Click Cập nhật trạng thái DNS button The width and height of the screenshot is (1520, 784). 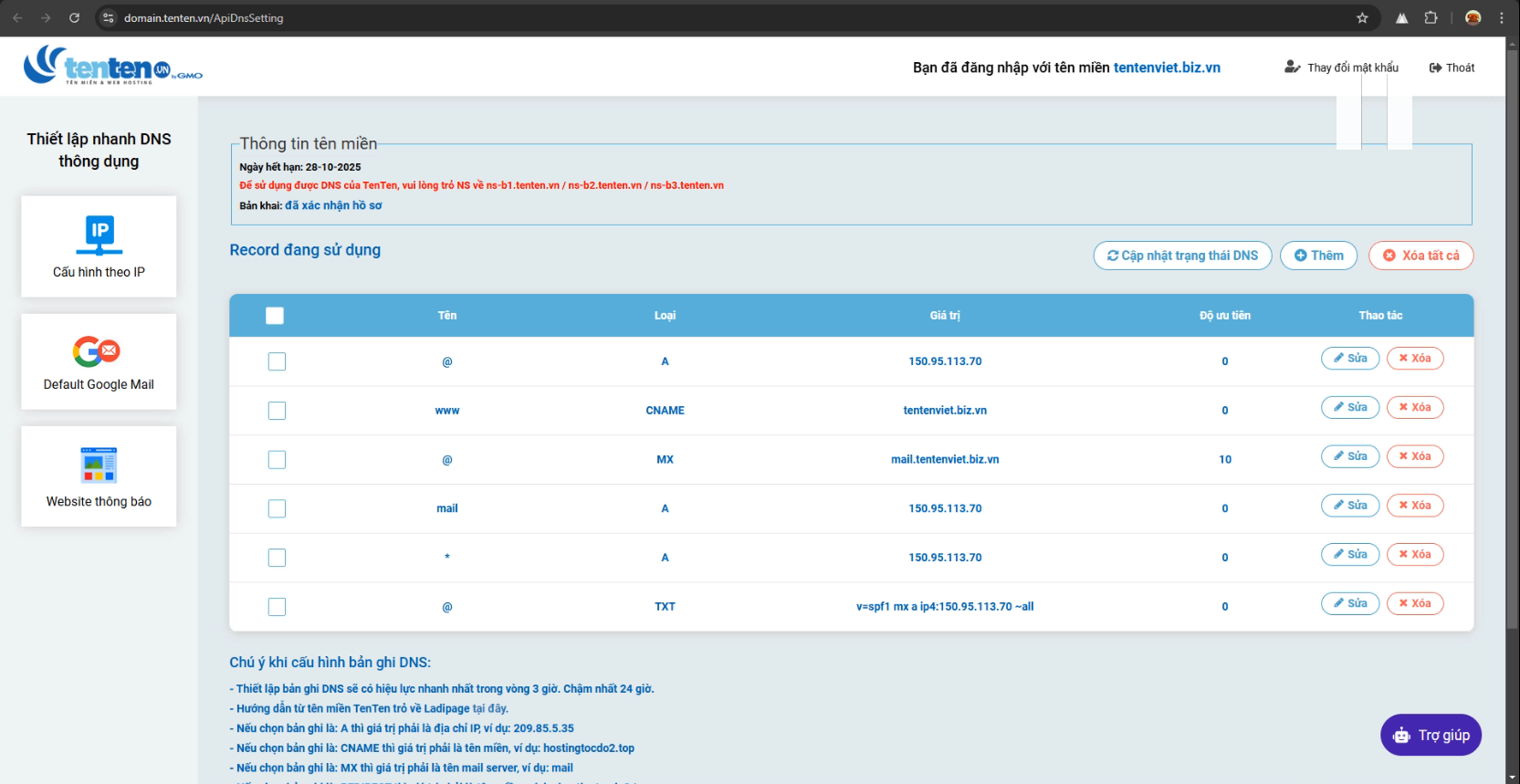[x=1182, y=256]
